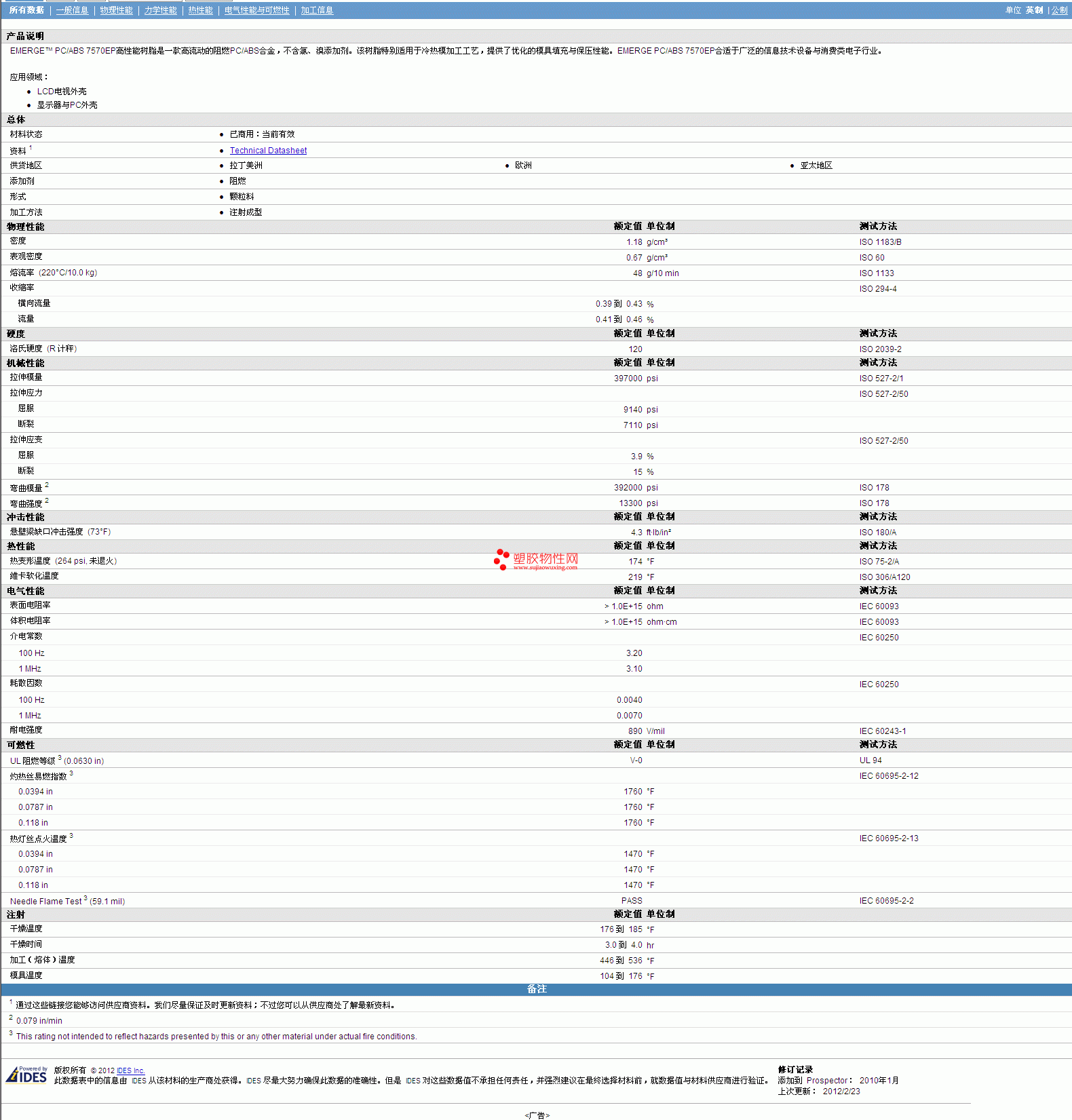Click the 阻燃 additive value

coord(237,181)
